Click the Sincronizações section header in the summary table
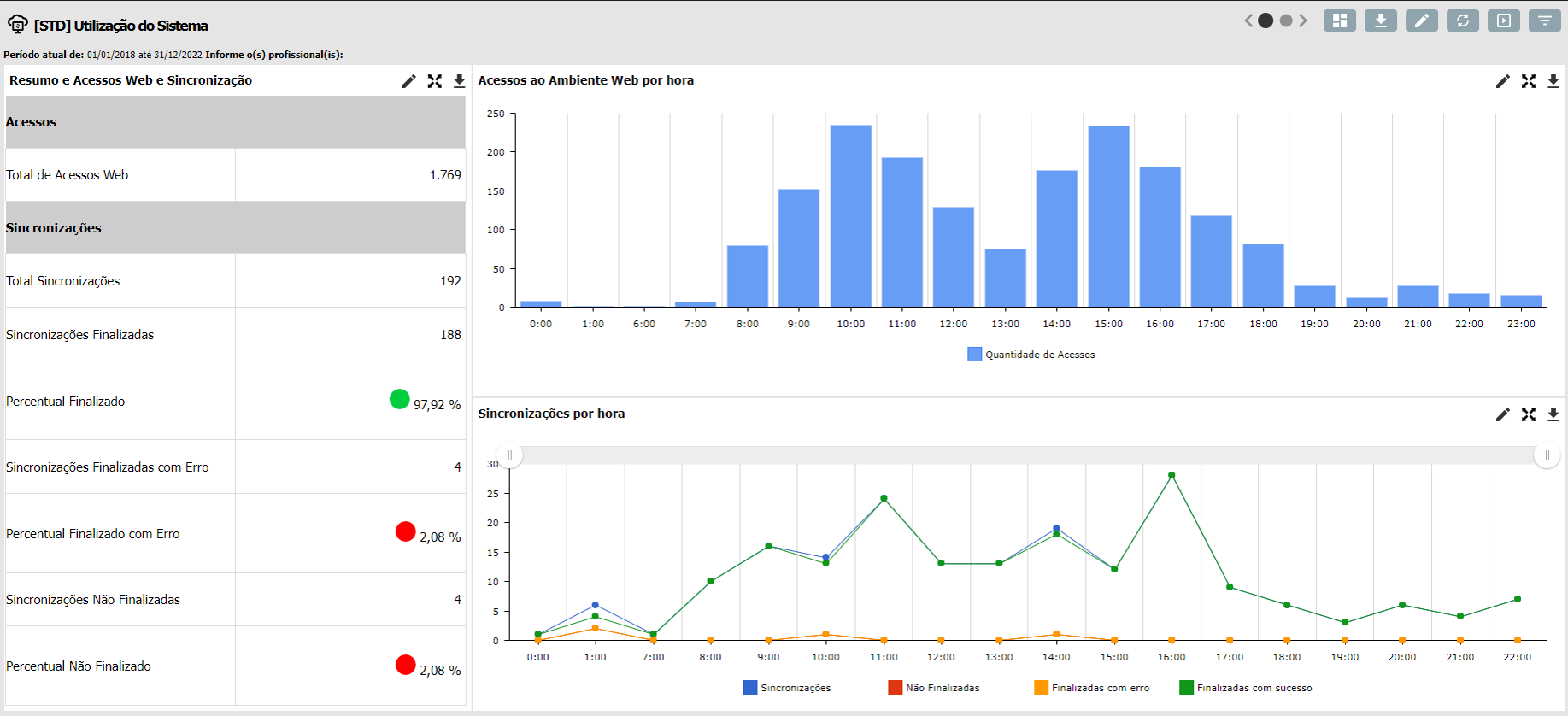The width and height of the screenshot is (1568, 716). click(x=235, y=228)
